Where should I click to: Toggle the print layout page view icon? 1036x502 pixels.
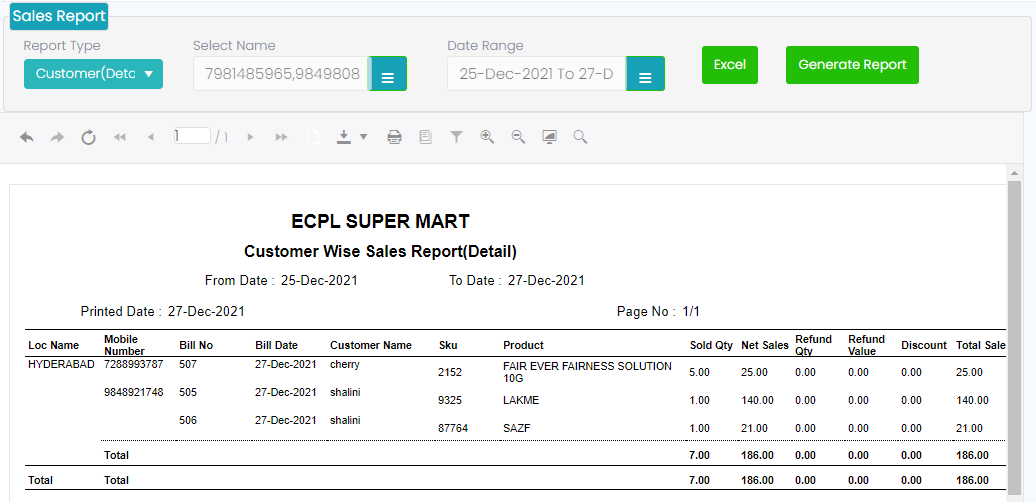(425, 137)
